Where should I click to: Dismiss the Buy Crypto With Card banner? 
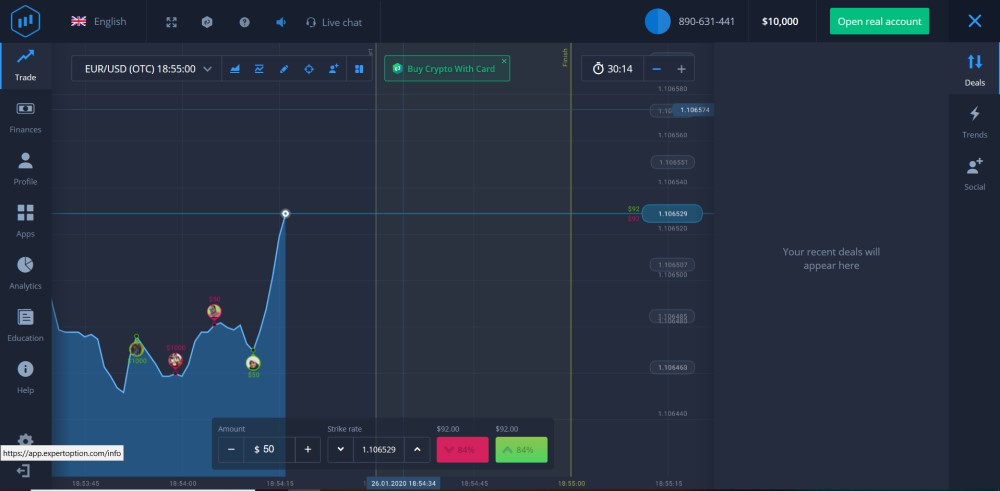coord(504,61)
